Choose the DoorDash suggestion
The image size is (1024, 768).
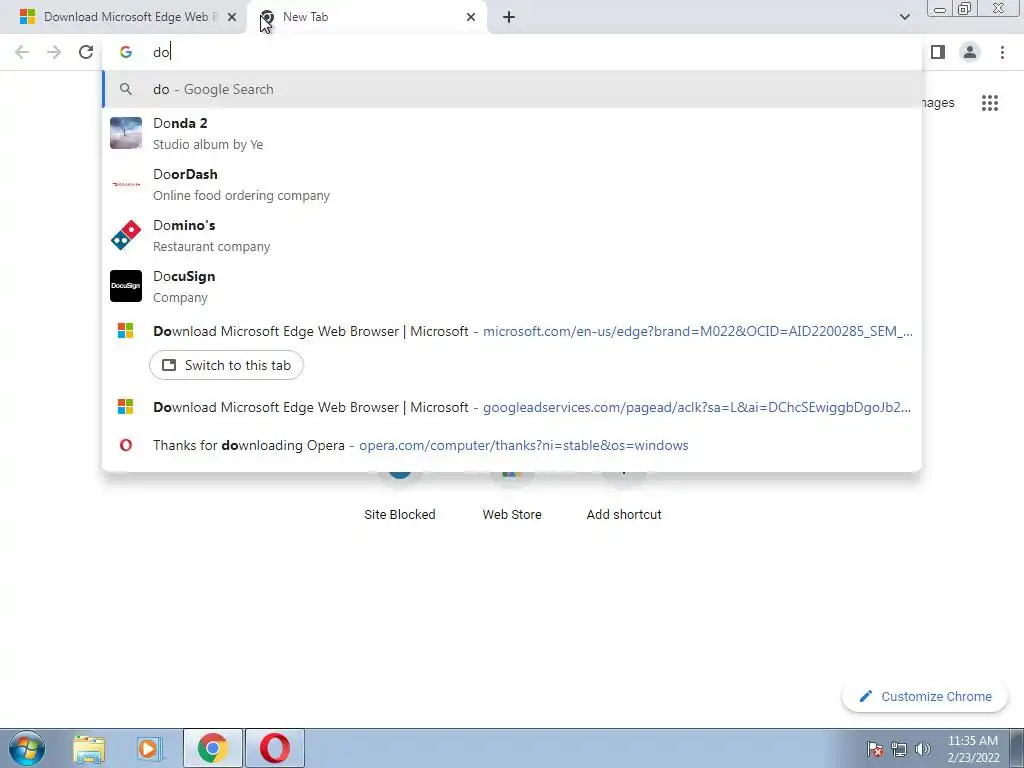tap(512, 184)
